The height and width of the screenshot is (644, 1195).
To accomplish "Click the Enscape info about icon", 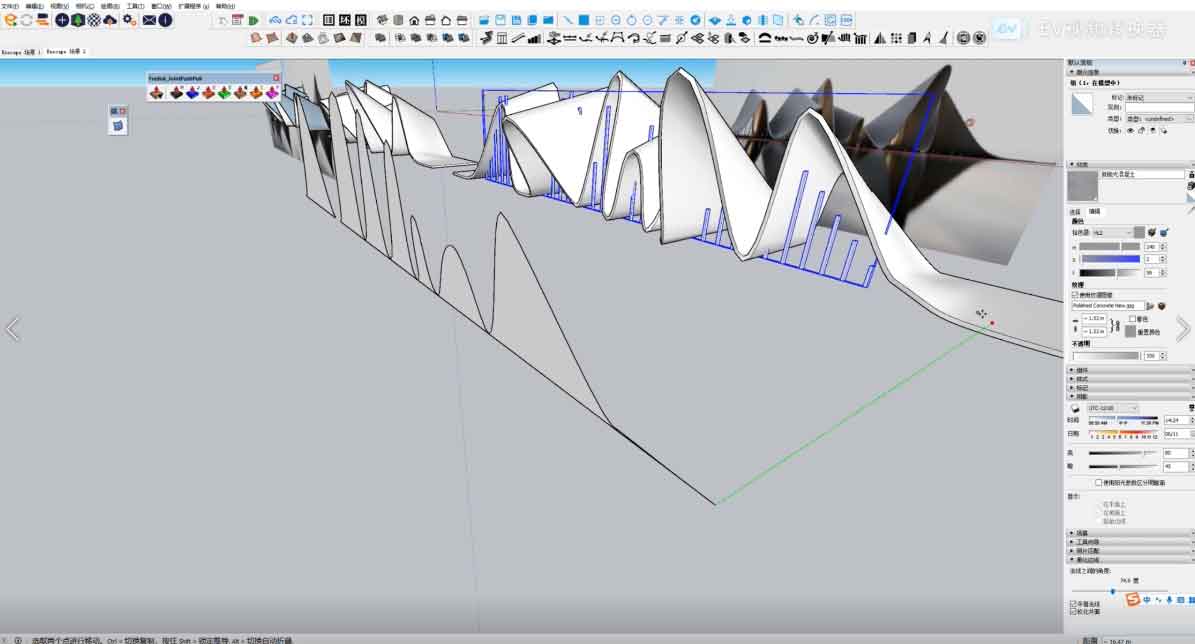I will coord(165,20).
